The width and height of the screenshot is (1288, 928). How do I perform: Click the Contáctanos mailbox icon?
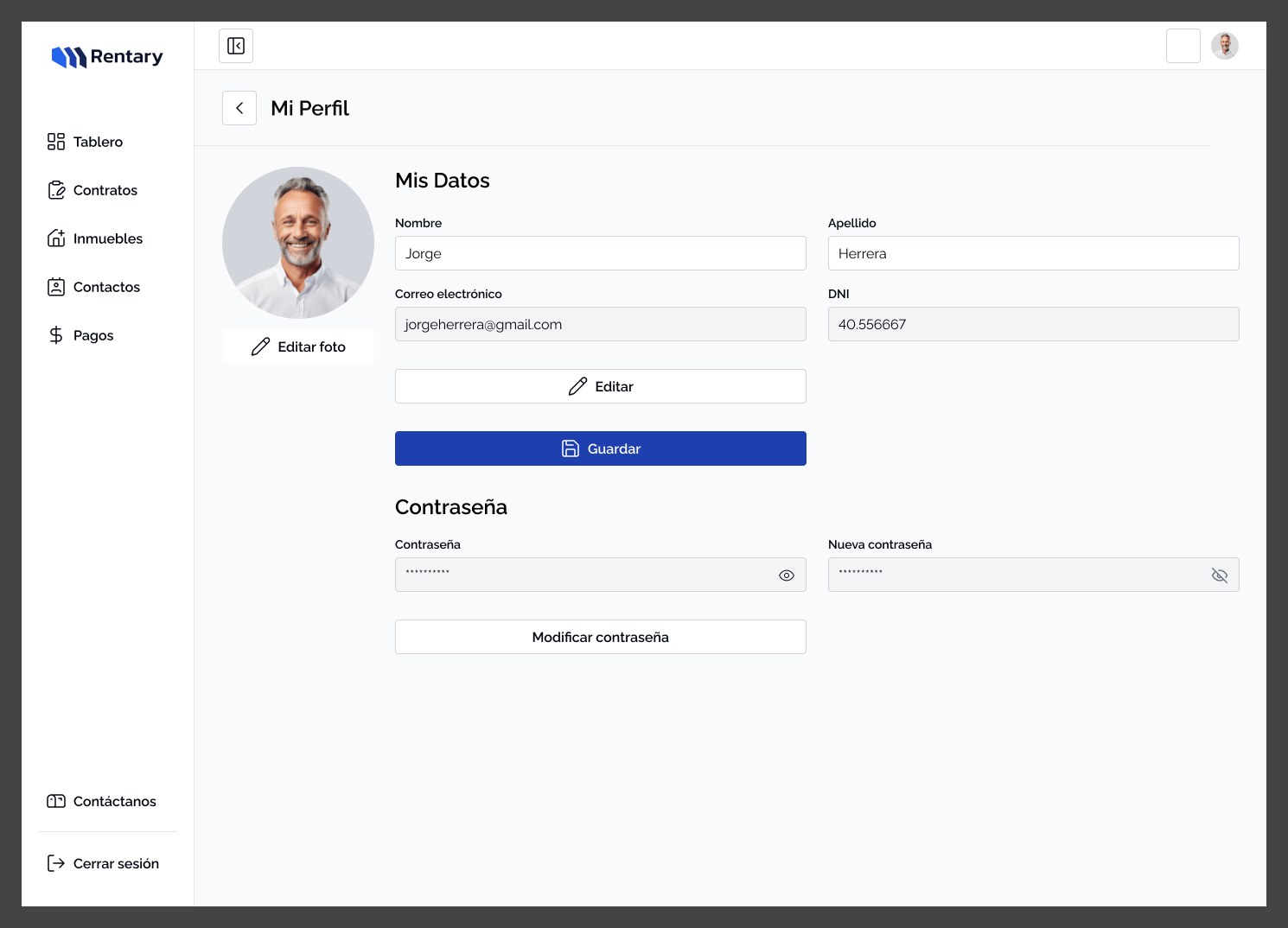(56, 801)
